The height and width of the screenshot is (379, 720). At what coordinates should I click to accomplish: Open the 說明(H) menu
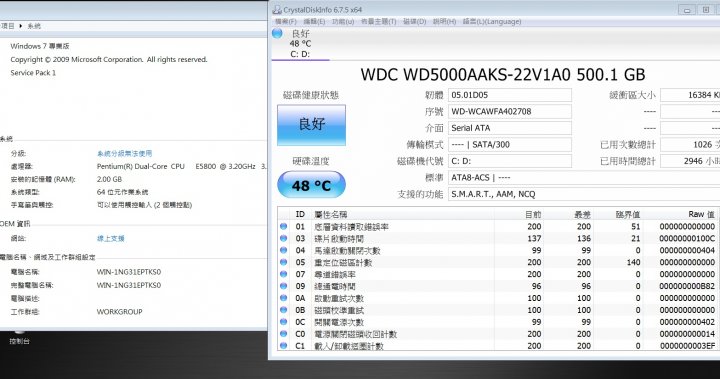444,22
